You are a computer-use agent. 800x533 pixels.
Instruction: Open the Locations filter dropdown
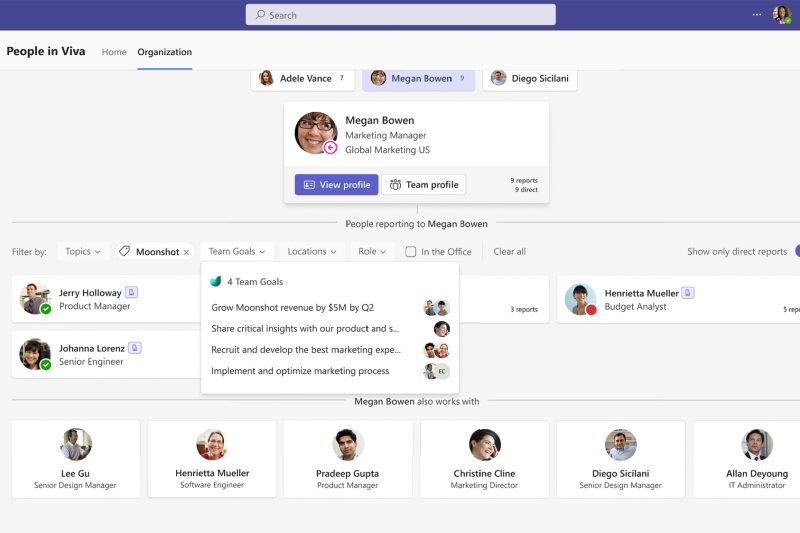click(x=312, y=251)
